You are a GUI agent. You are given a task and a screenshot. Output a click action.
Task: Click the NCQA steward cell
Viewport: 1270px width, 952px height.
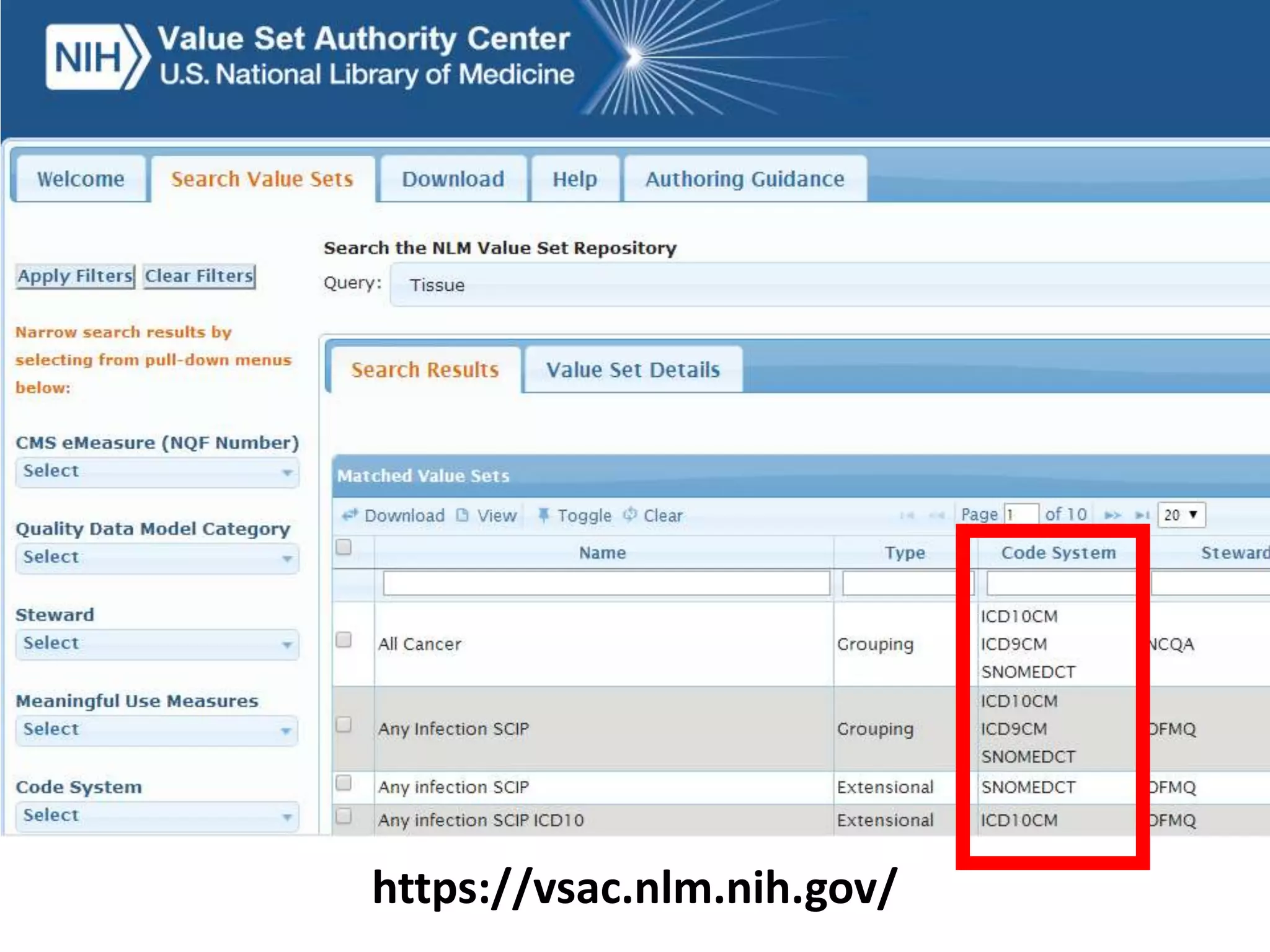[1171, 644]
